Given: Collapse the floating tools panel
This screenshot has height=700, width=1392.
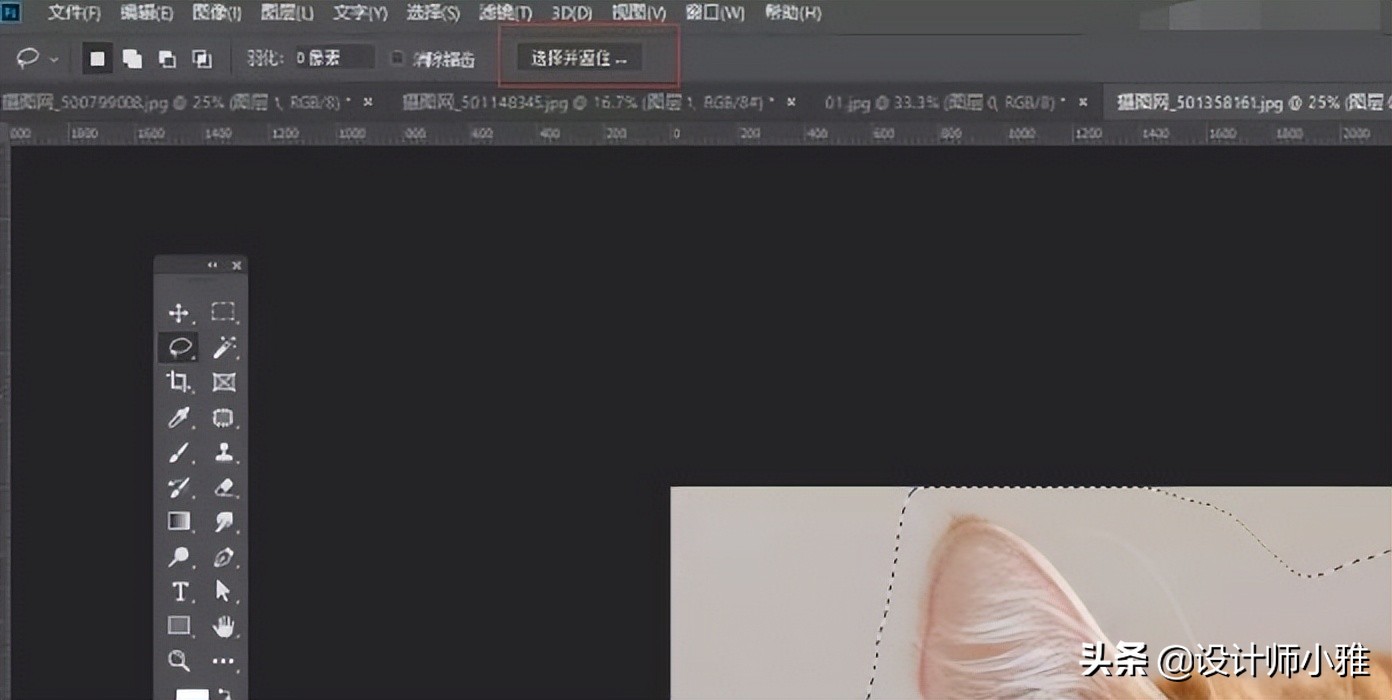Looking at the screenshot, I should coord(210,265).
